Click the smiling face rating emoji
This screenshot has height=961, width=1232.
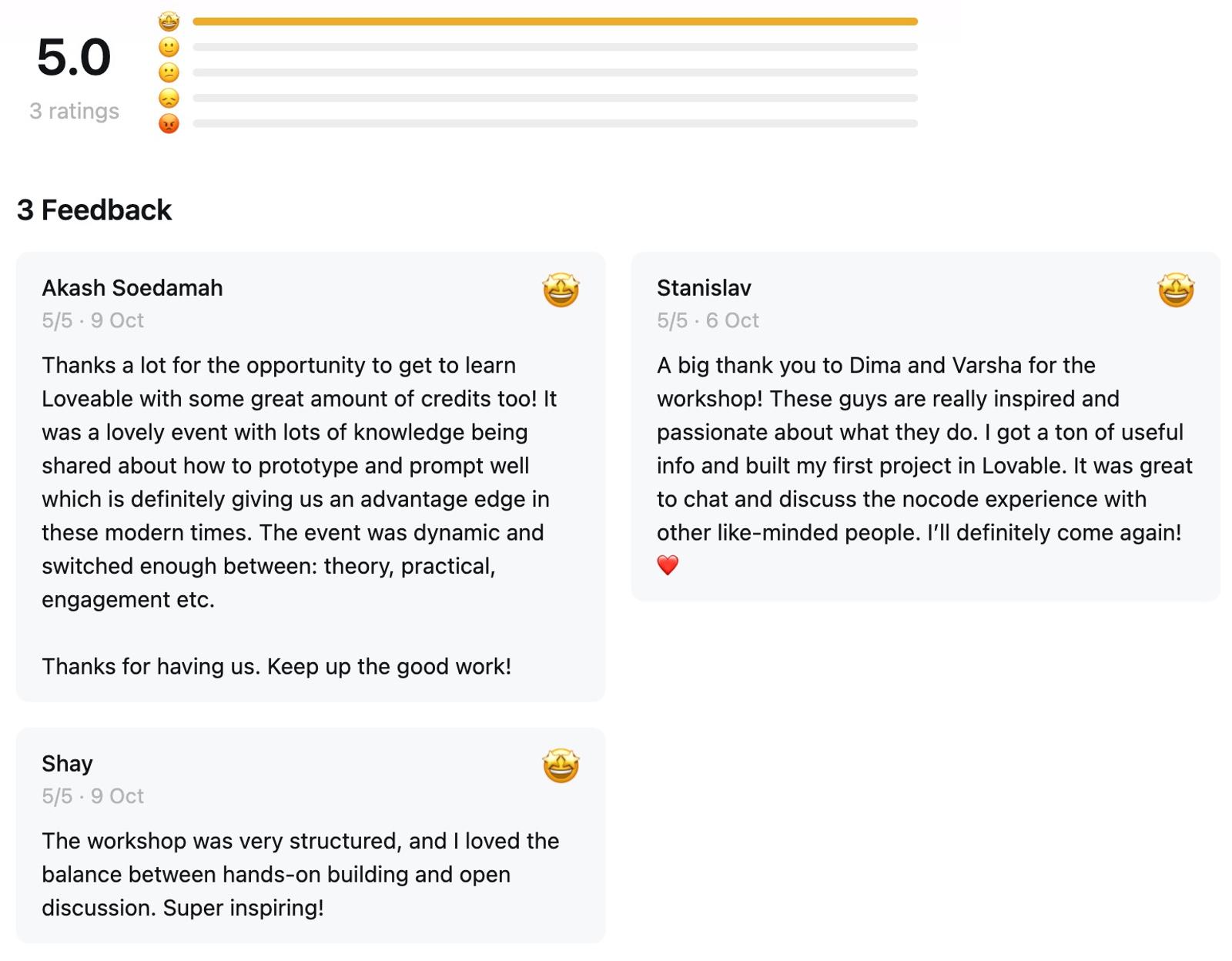169,47
